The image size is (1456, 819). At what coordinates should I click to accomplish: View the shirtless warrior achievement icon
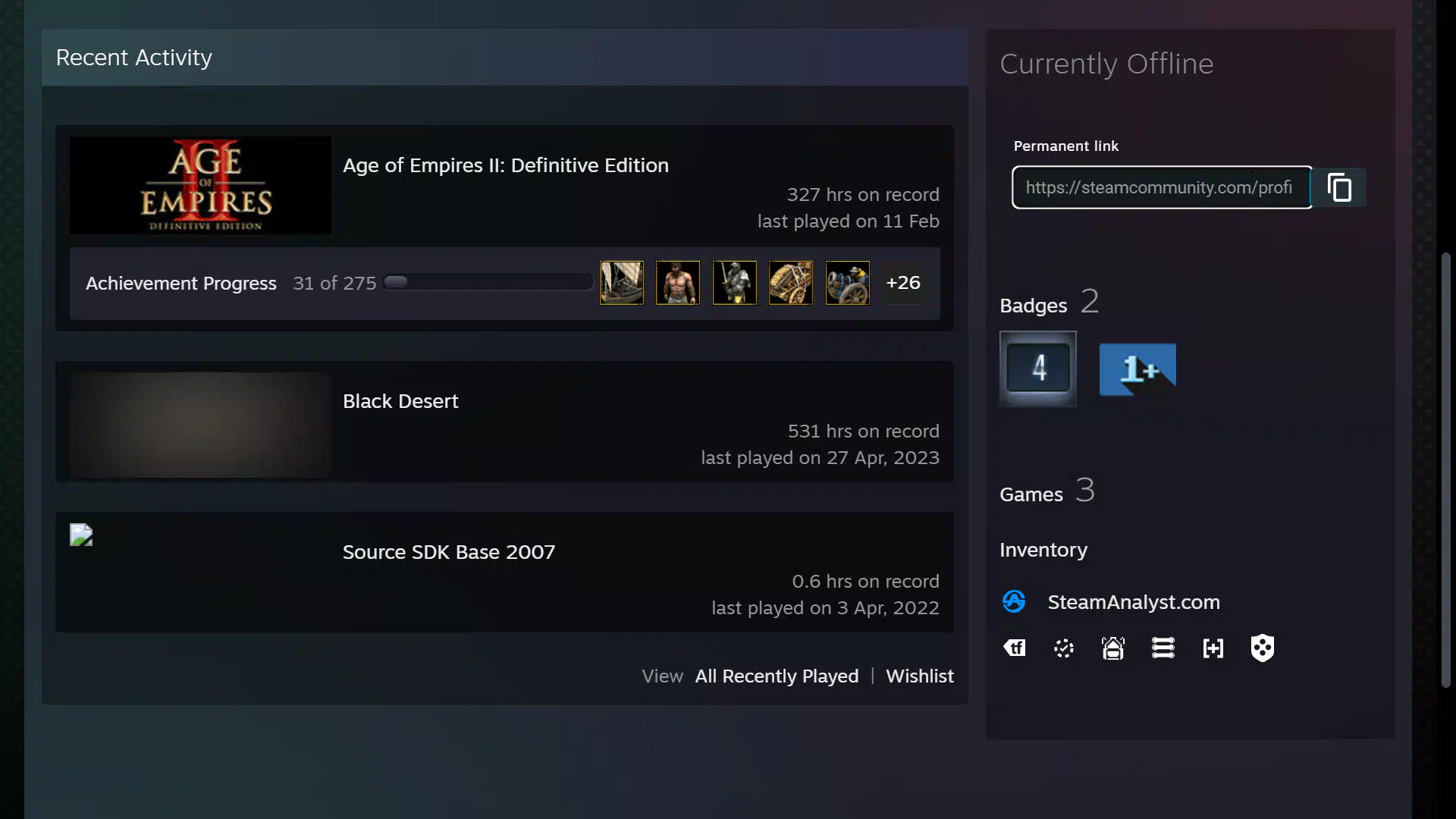678,283
